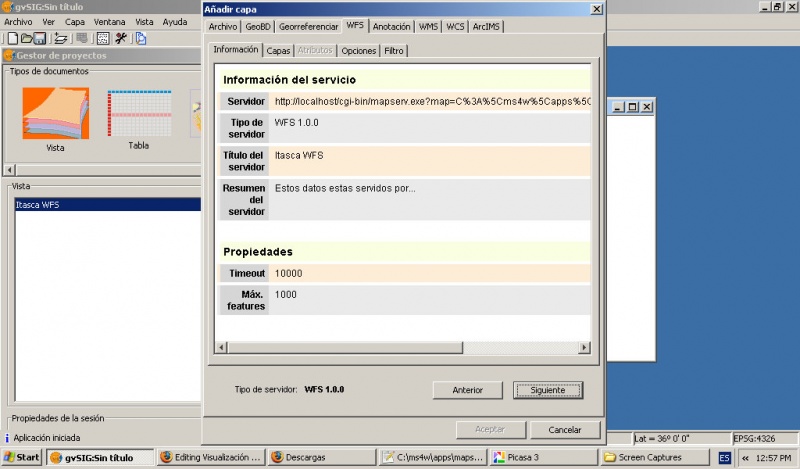This screenshot has height=469, width=800.
Task: Open the Opciones sub-tab
Action: [x=358, y=50]
